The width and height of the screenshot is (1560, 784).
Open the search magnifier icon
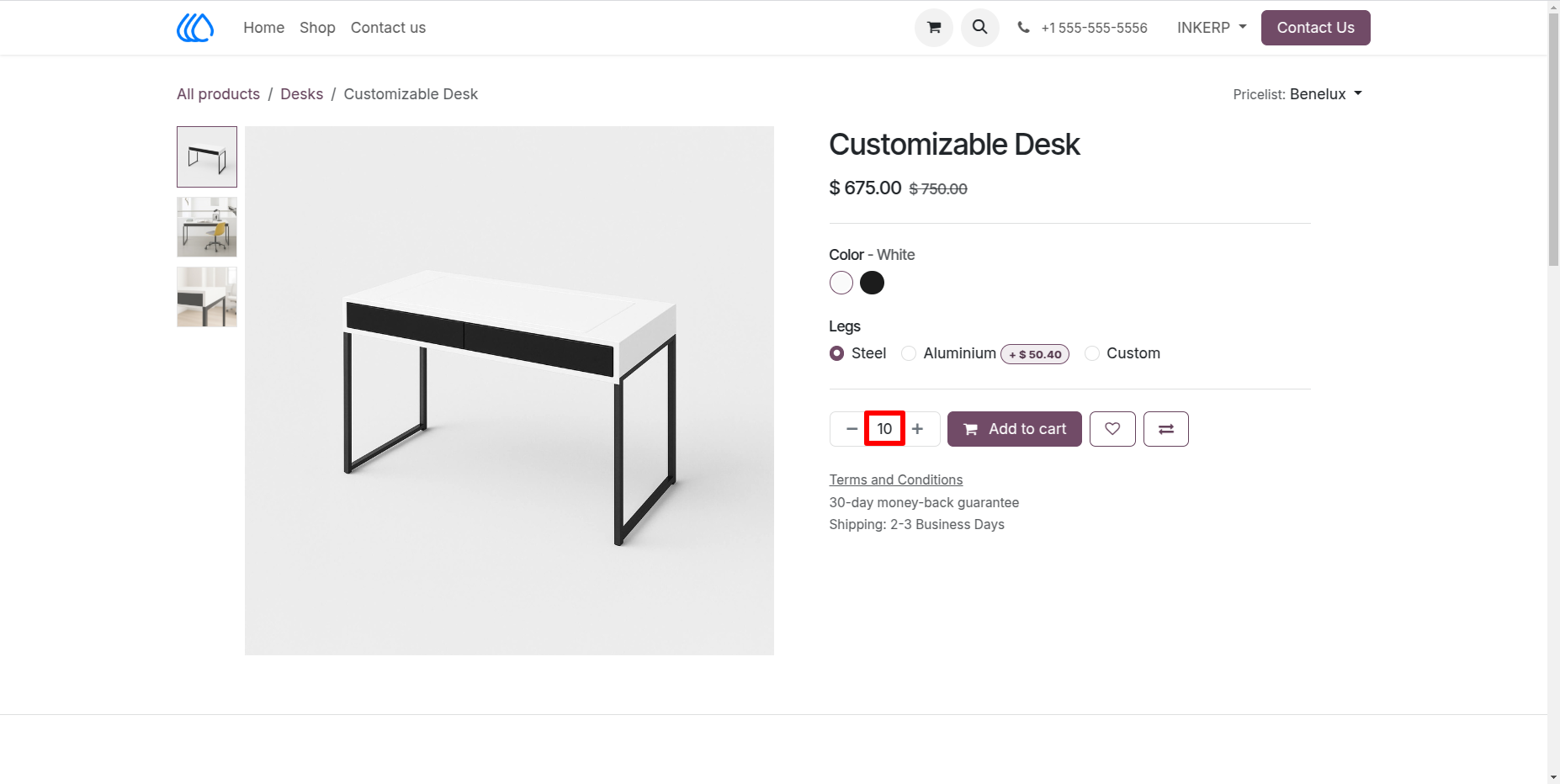click(x=979, y=28)
